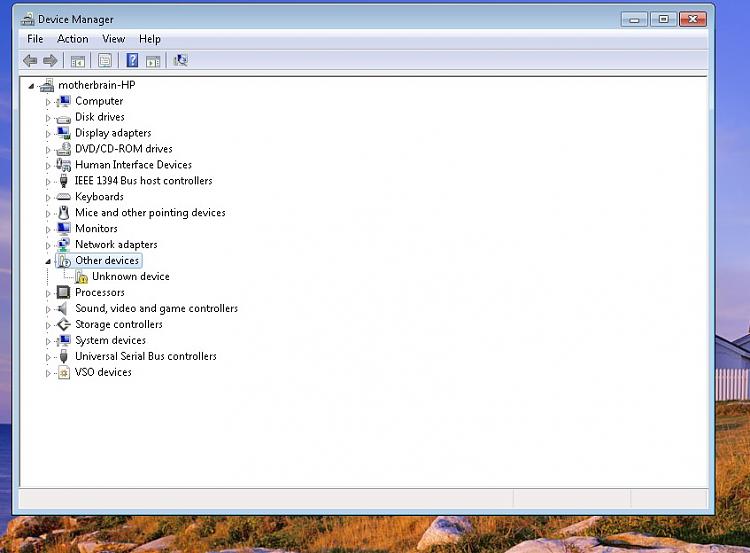
Task: Click the Processors category icon
Action: click(x=64, y=292)
